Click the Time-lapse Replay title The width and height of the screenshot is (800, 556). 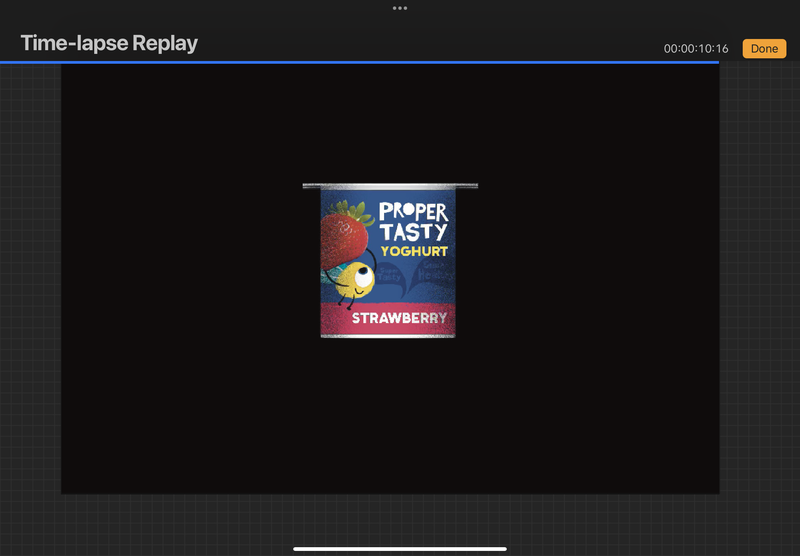coord(109,43)
